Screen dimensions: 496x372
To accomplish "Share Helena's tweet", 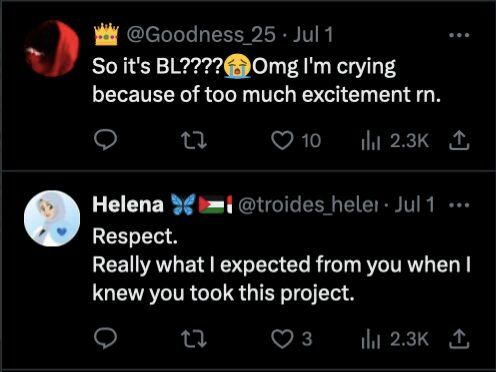I will point(459,339).
